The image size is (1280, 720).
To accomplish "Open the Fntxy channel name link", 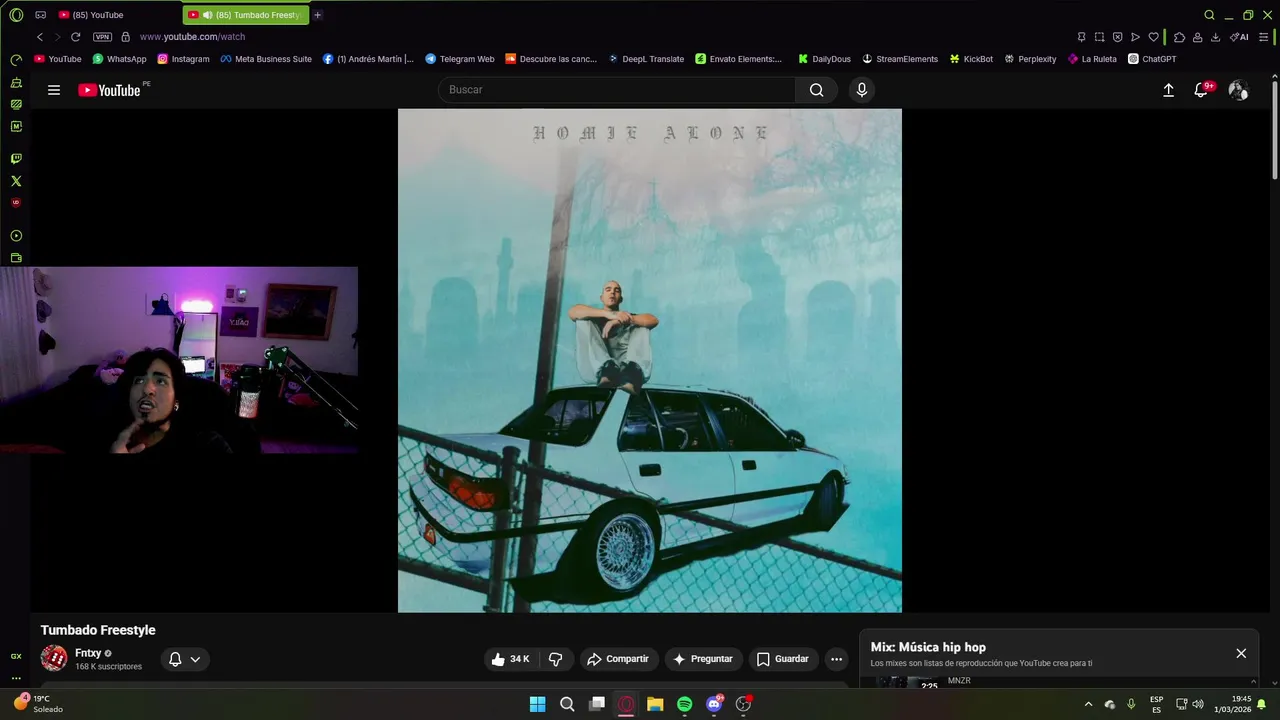I will point(88,653).
